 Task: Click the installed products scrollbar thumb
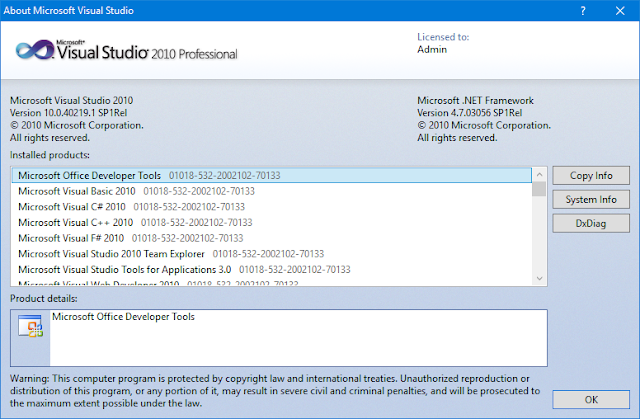click(x=539, y=189)
